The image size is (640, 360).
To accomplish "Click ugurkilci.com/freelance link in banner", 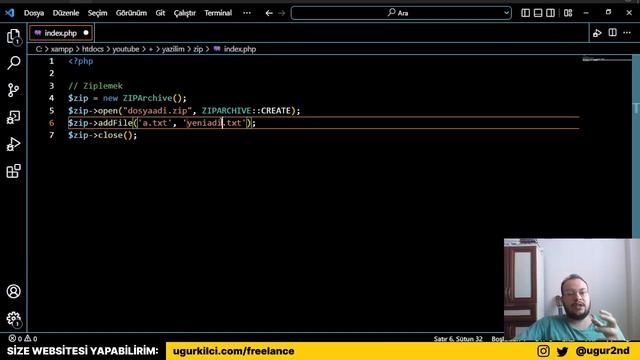I will point(233,351).
